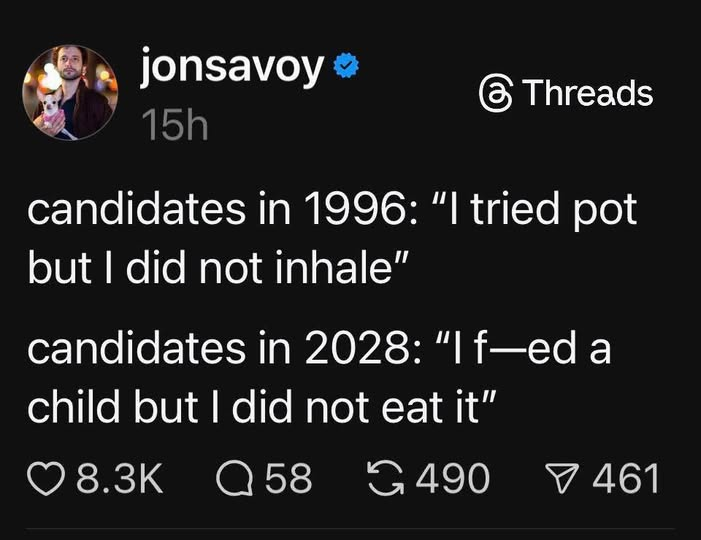
Task: View the 490 reposts count
Action: point(452,477)
